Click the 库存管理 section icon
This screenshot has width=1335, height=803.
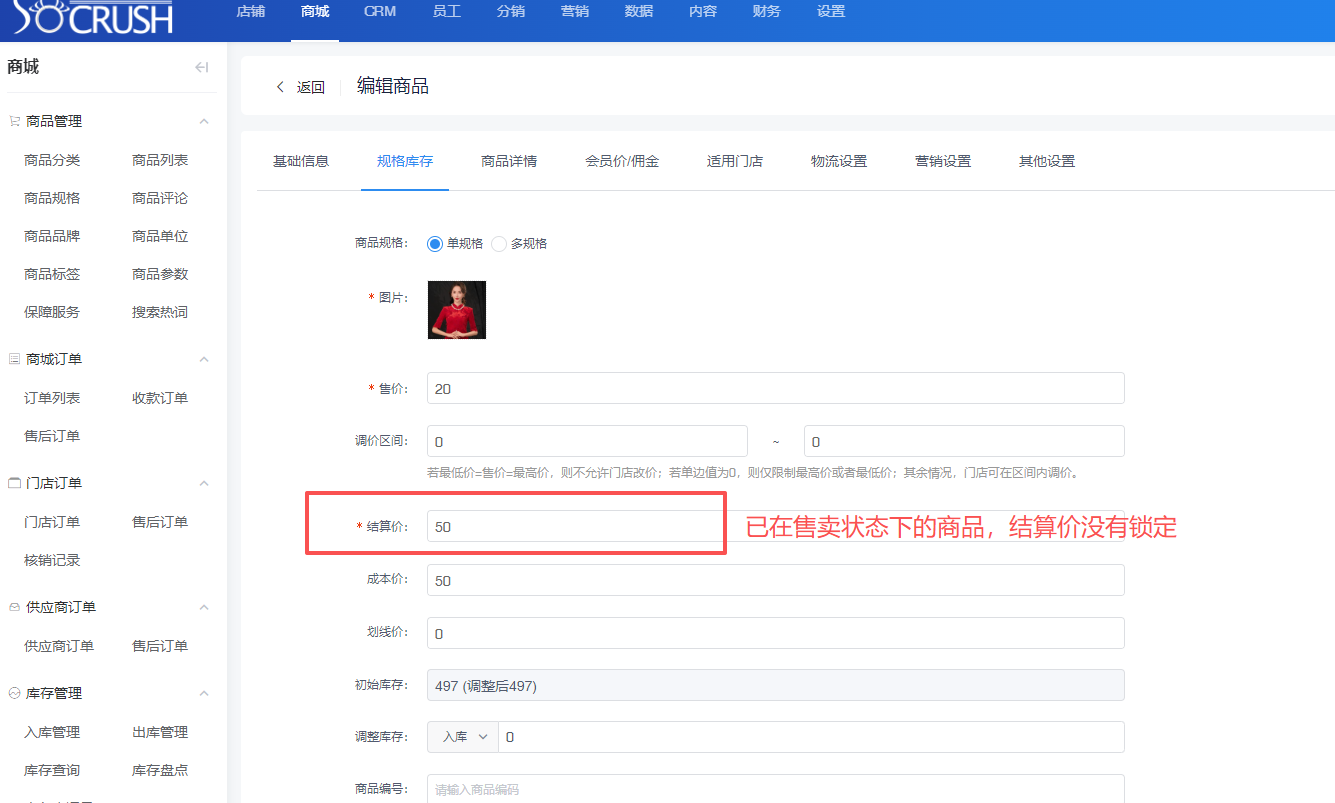pyautogui.click(x=14, y=693)
